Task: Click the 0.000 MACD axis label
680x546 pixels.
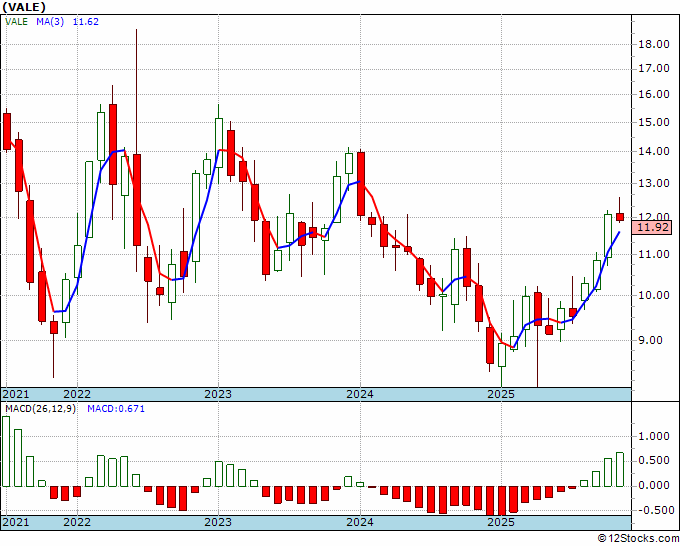Action: point(654,485)
